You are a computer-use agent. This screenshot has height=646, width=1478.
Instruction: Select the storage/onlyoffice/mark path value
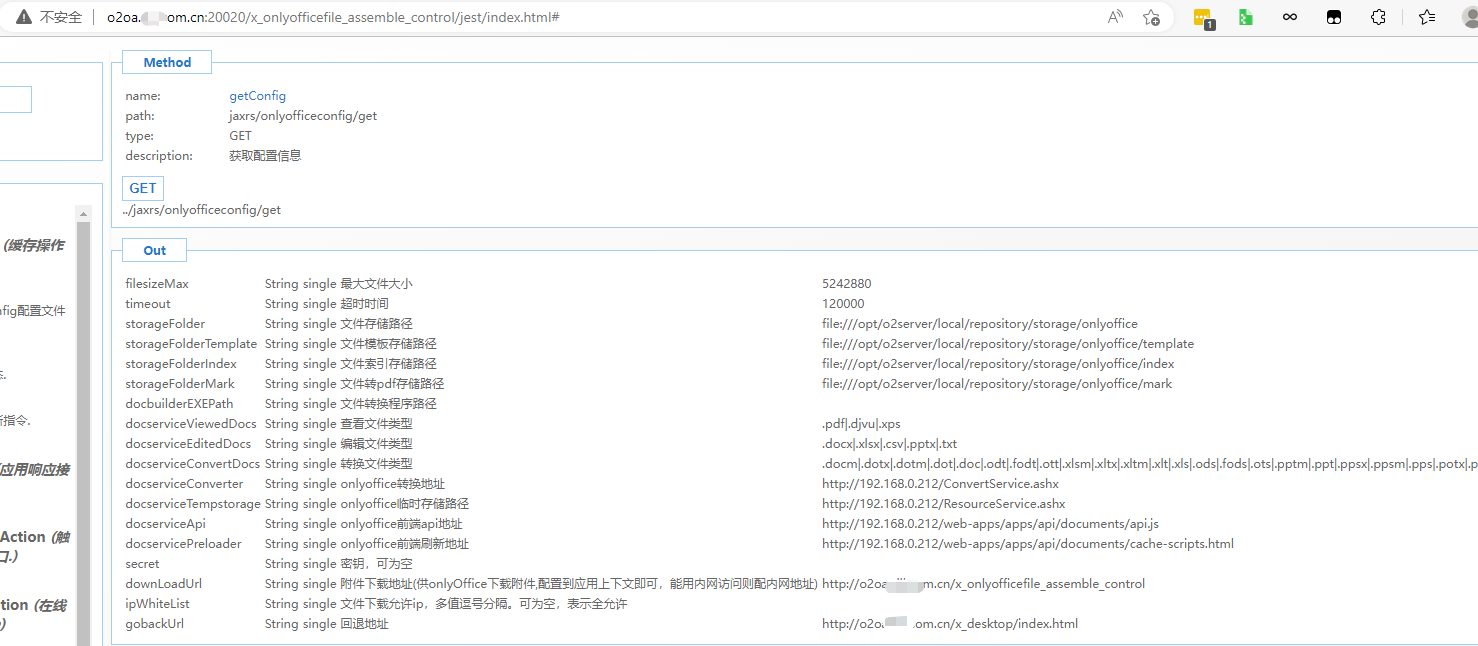tap(997, 384)
